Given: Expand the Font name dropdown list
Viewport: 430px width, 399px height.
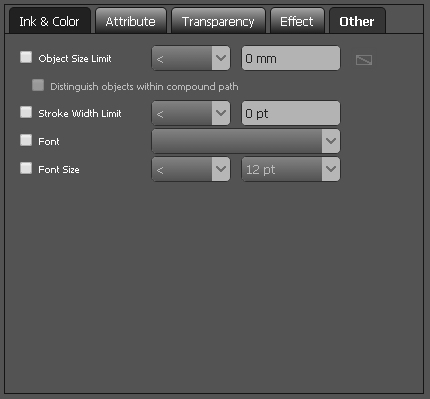Looking at the screenshot, I should tap(246, 141).
